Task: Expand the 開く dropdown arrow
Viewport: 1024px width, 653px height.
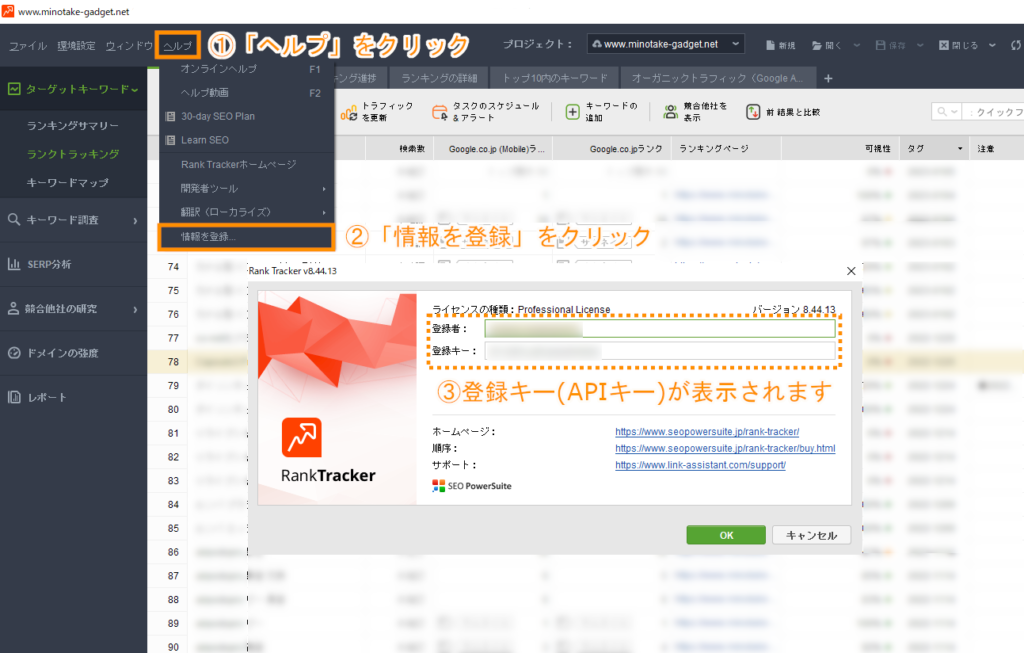Action: (x=857, y=45)
